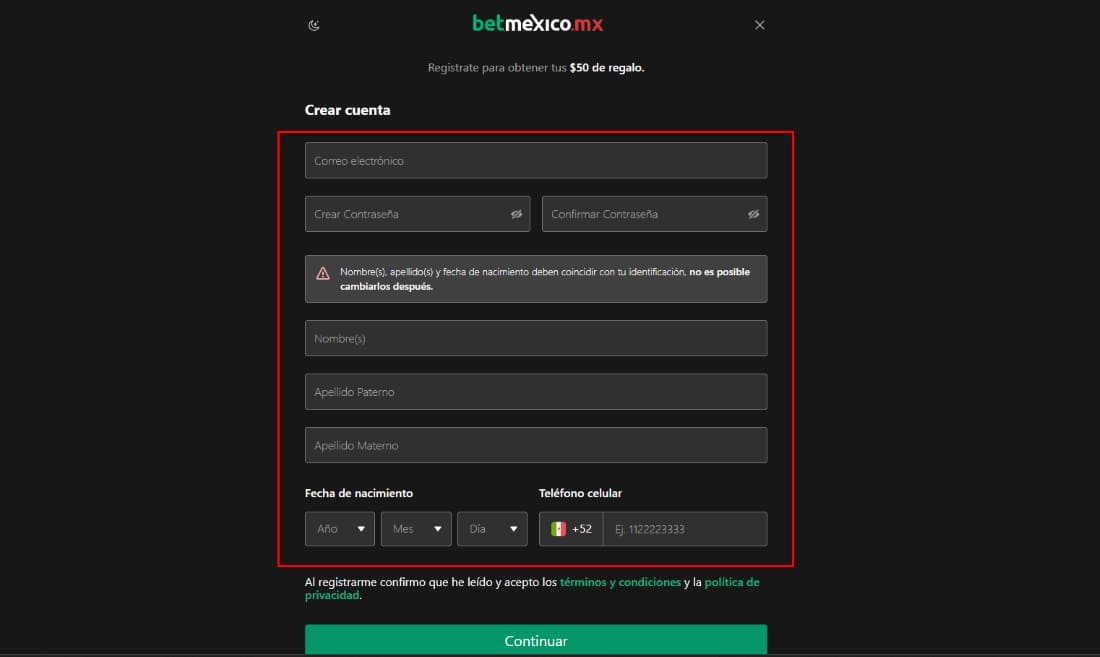This screenshot has height=657, width=1100.
Task: Open the Día dropdown
Action: (492, 529)
